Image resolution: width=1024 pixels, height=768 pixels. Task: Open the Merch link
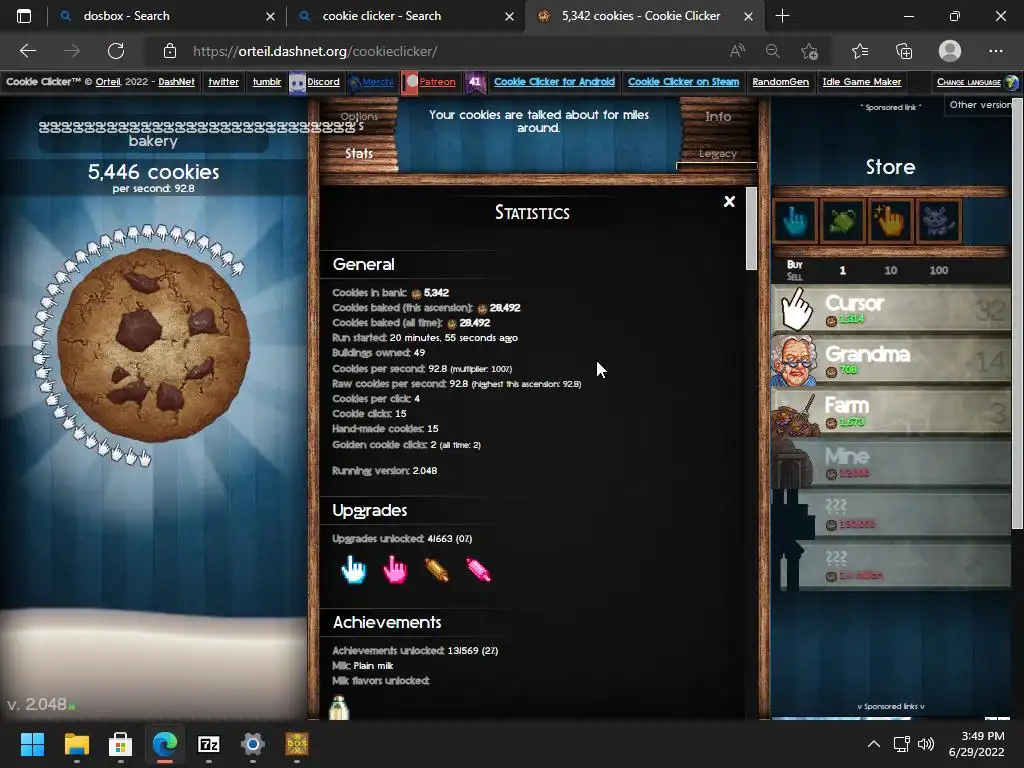click(377, 82)
